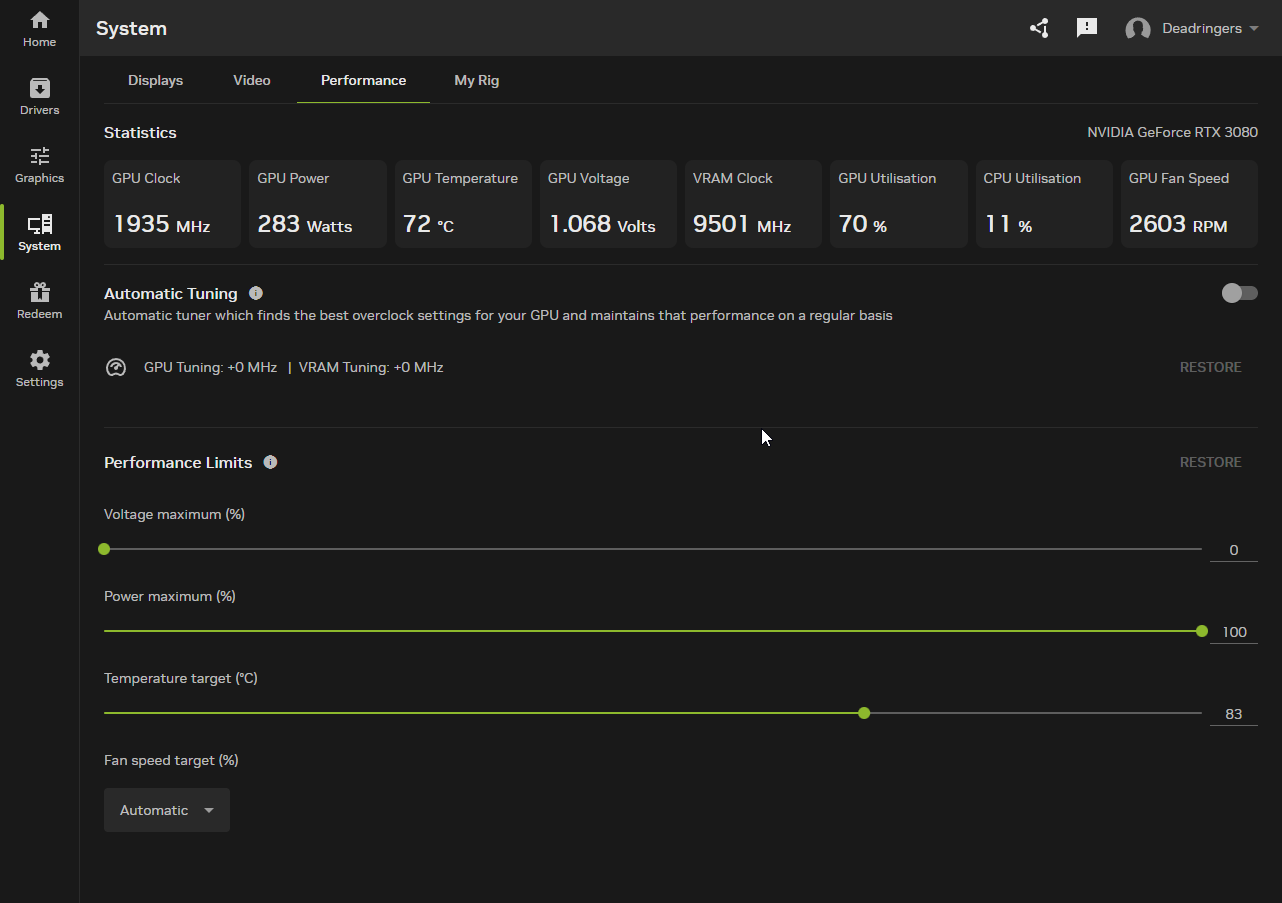Screen dimensions: 1282x903
Task: Open the My Rig tab
Action: [x=476, y=80]
